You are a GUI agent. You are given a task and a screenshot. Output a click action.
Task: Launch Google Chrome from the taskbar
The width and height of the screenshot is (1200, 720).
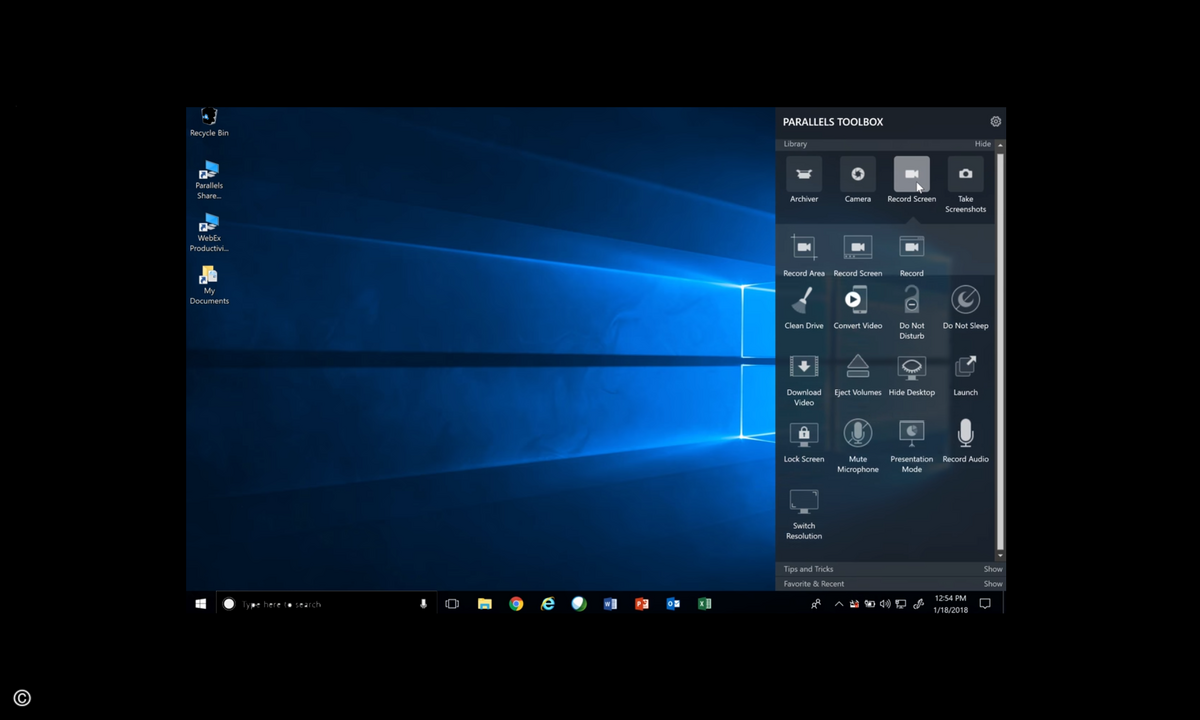click(516, 604)
